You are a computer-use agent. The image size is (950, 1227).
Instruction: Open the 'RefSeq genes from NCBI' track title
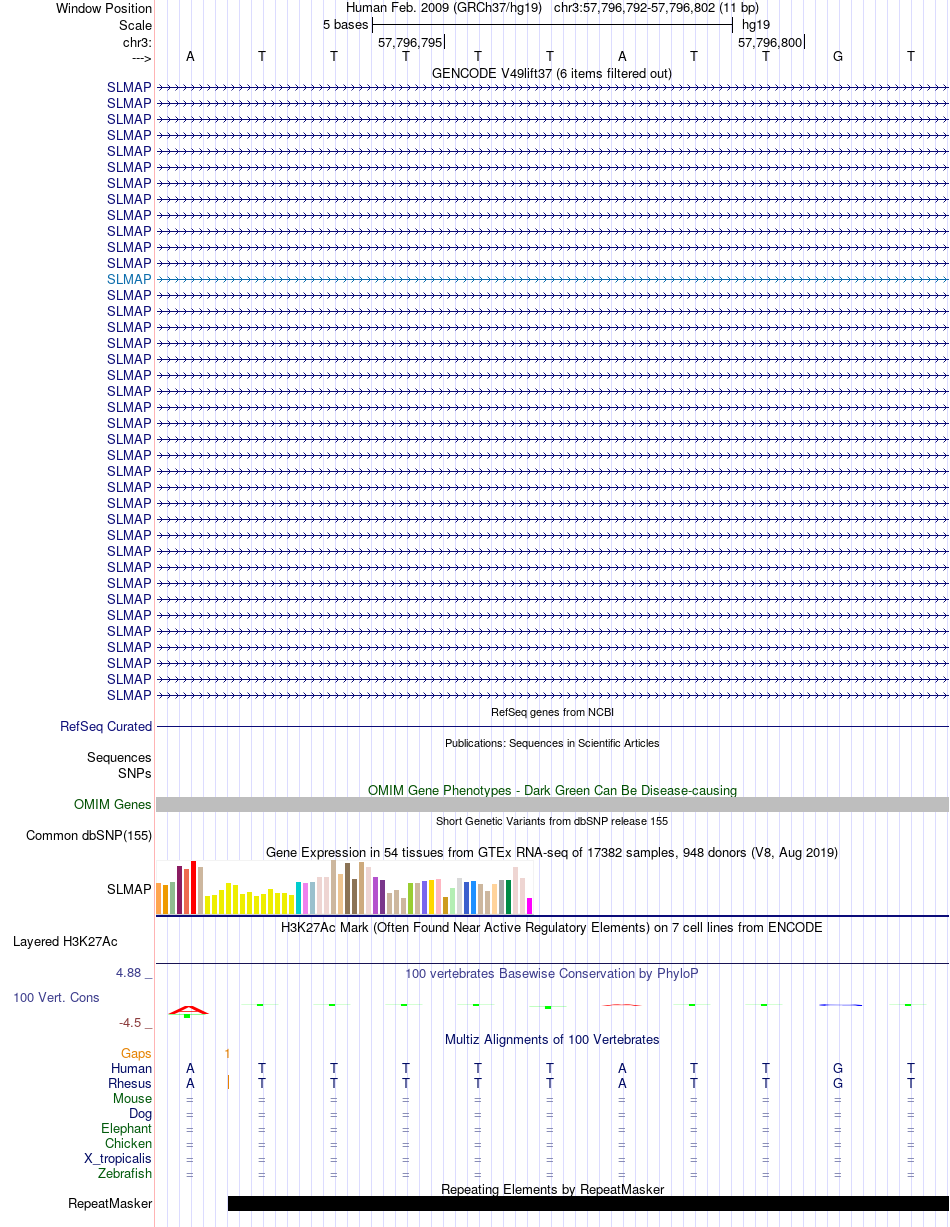click(x=552, y=712)
